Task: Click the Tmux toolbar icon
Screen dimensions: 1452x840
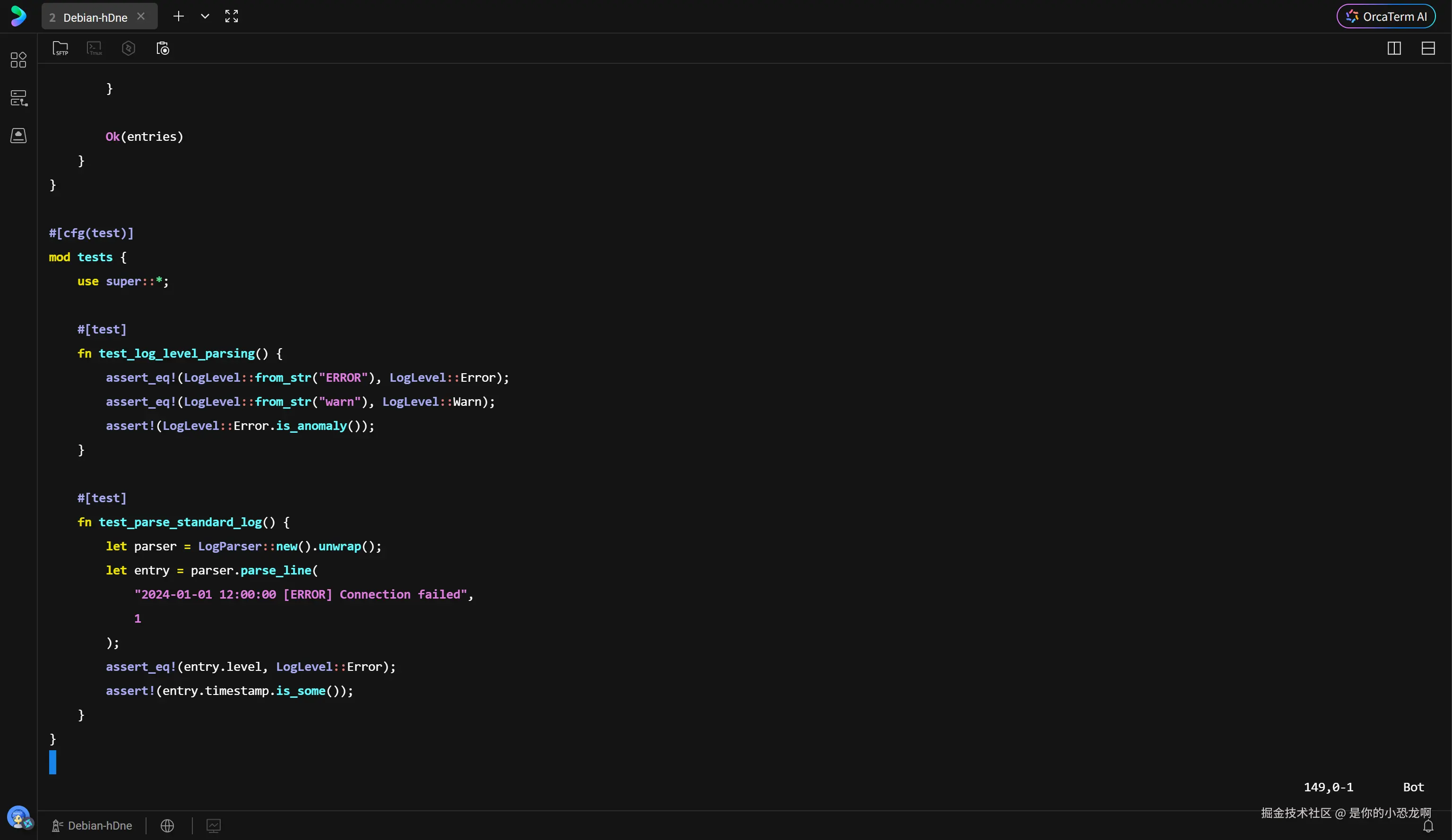Action: click(95, 48)
